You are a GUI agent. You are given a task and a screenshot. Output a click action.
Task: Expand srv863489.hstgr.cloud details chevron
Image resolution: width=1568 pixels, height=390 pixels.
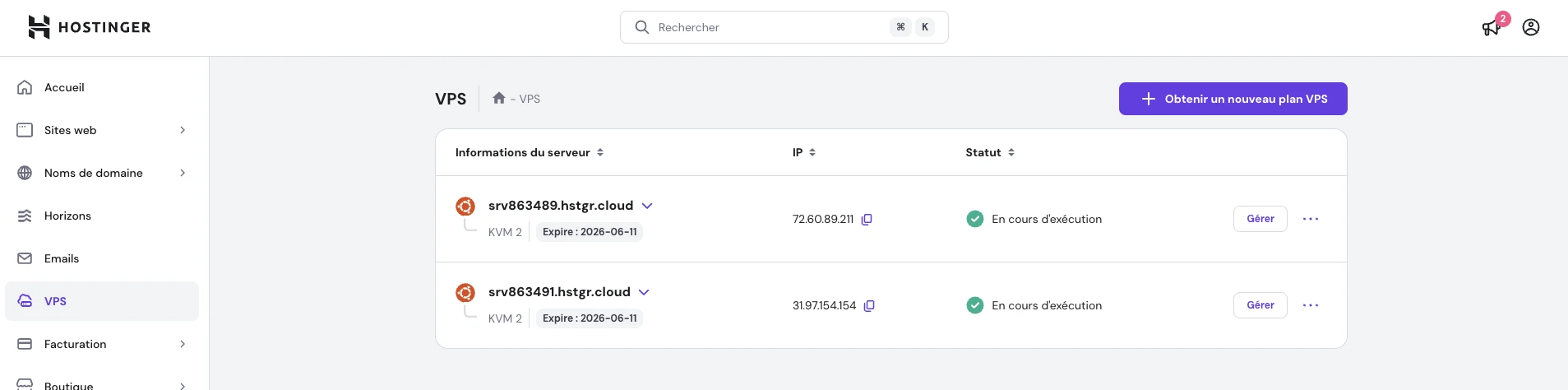647,206
